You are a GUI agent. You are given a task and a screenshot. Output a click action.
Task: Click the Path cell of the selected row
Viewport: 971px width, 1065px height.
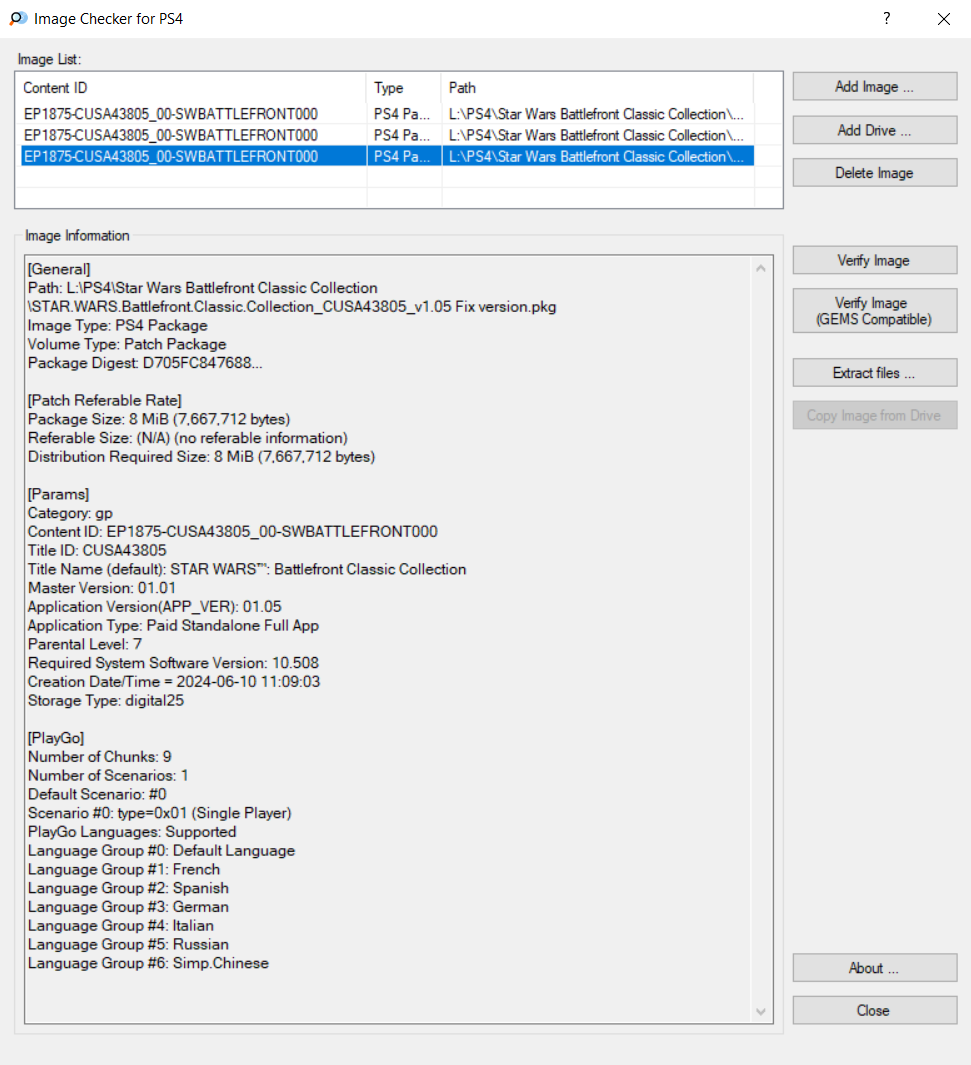coord(598,156)
